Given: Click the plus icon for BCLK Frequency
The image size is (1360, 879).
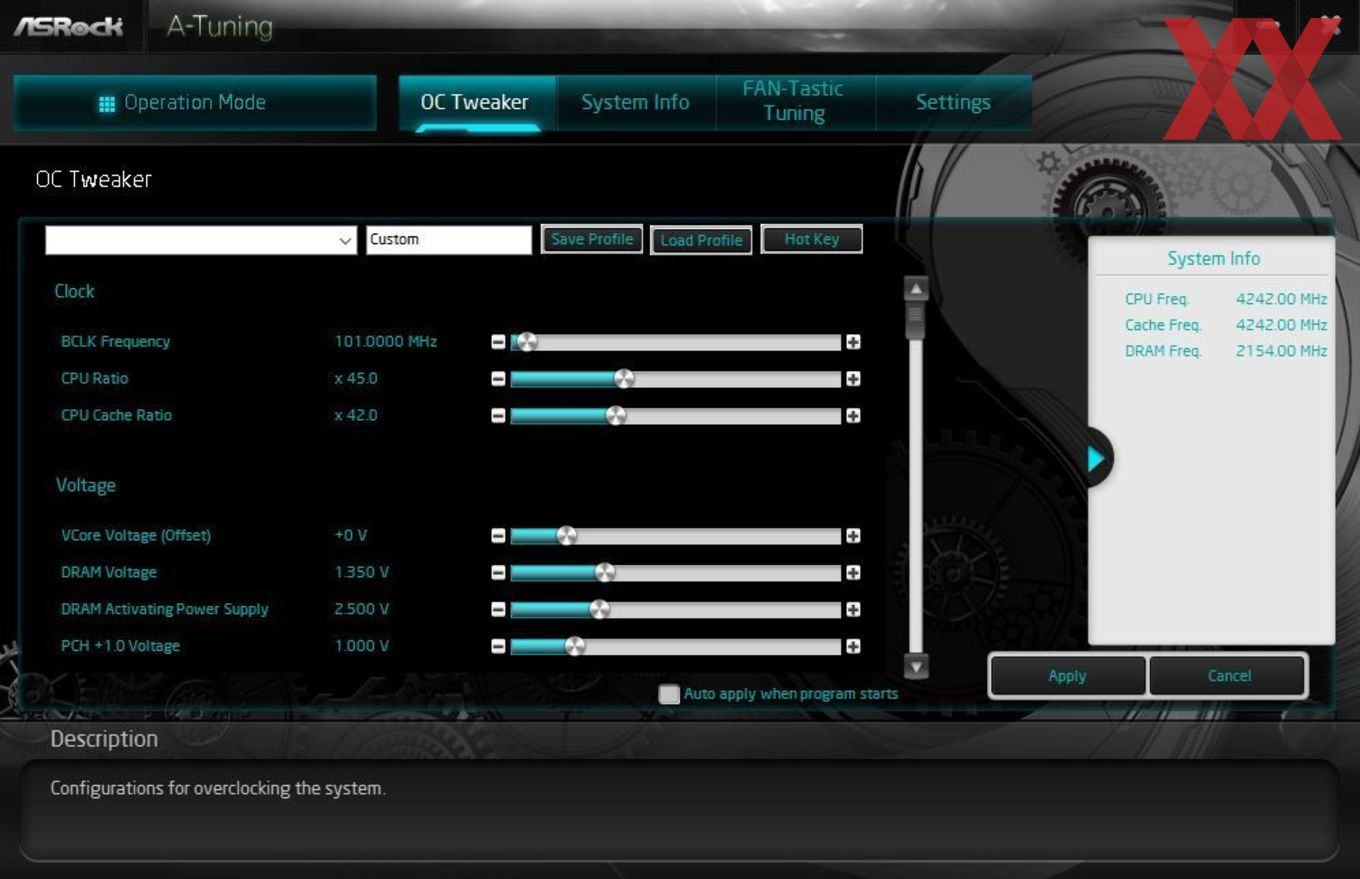Looking at the screenshot, I should point(853,342).
